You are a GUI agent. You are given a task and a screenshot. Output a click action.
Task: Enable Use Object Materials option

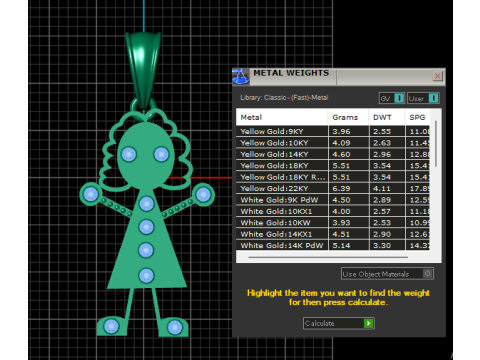coord(387,274)
